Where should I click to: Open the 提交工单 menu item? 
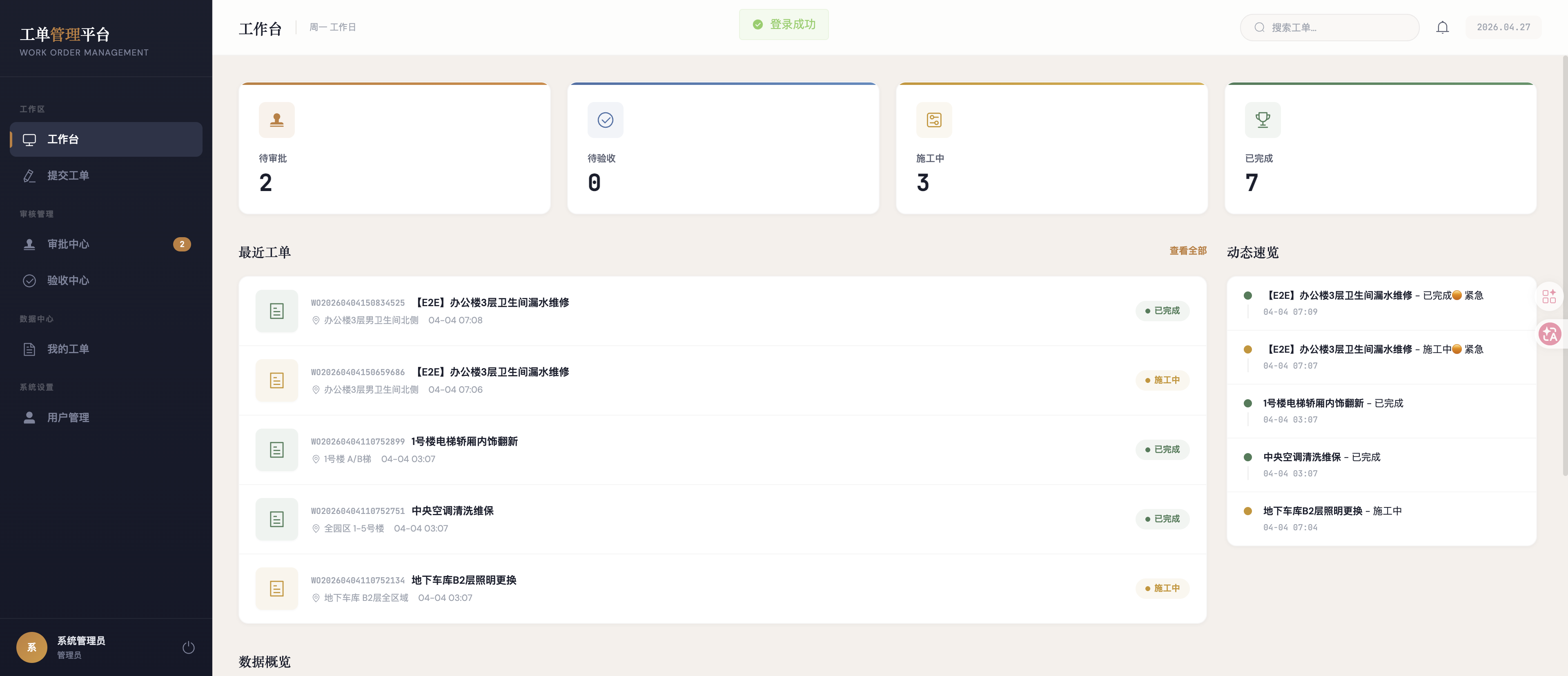[x=106, y=176]
